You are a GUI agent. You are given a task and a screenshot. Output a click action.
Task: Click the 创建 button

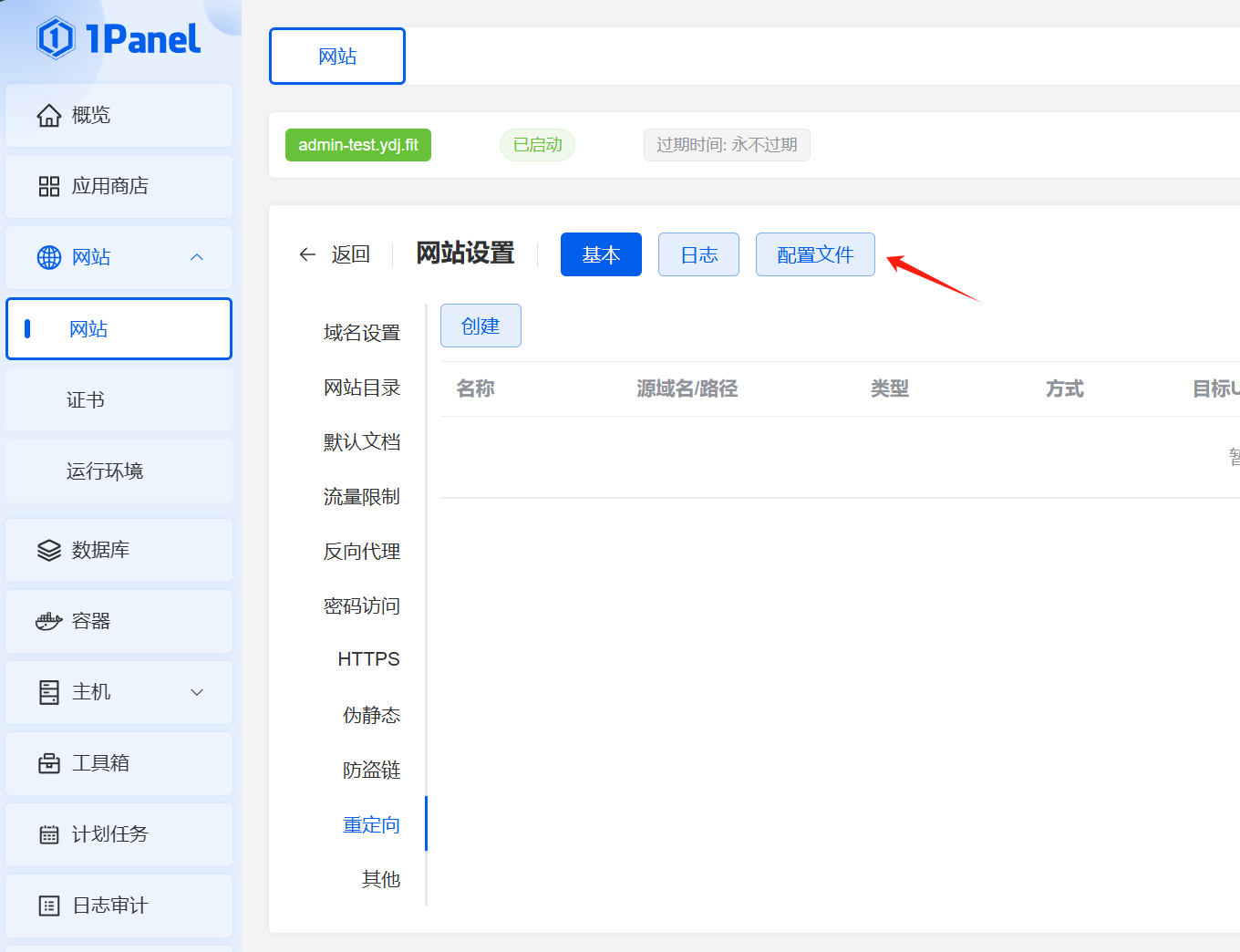click(x=480, y=326)
